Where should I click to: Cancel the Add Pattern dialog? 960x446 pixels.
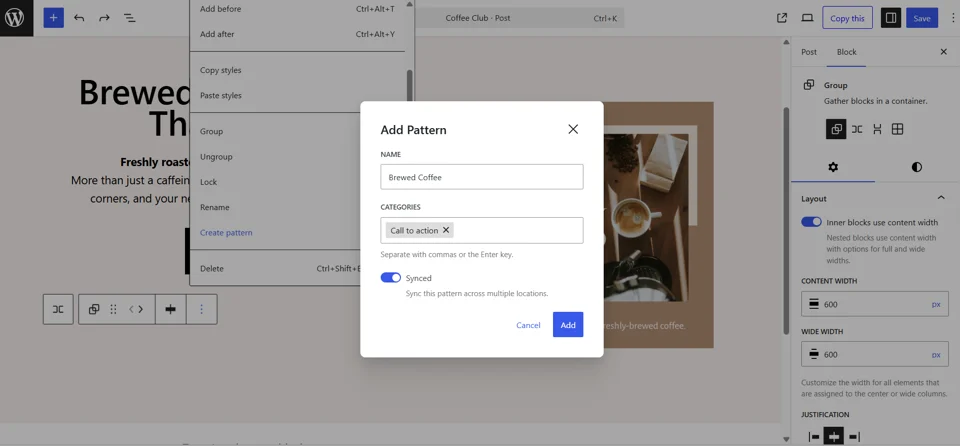[528, 325]
